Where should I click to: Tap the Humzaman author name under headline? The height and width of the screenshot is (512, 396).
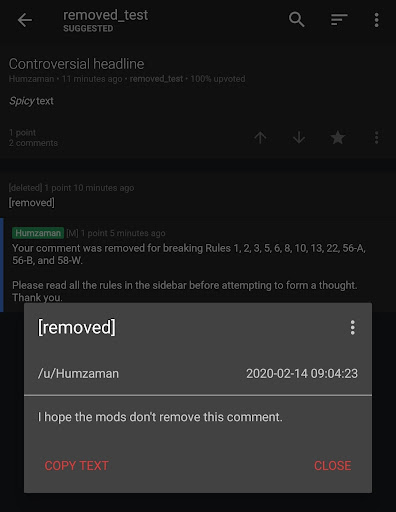[x=31, y=79]
